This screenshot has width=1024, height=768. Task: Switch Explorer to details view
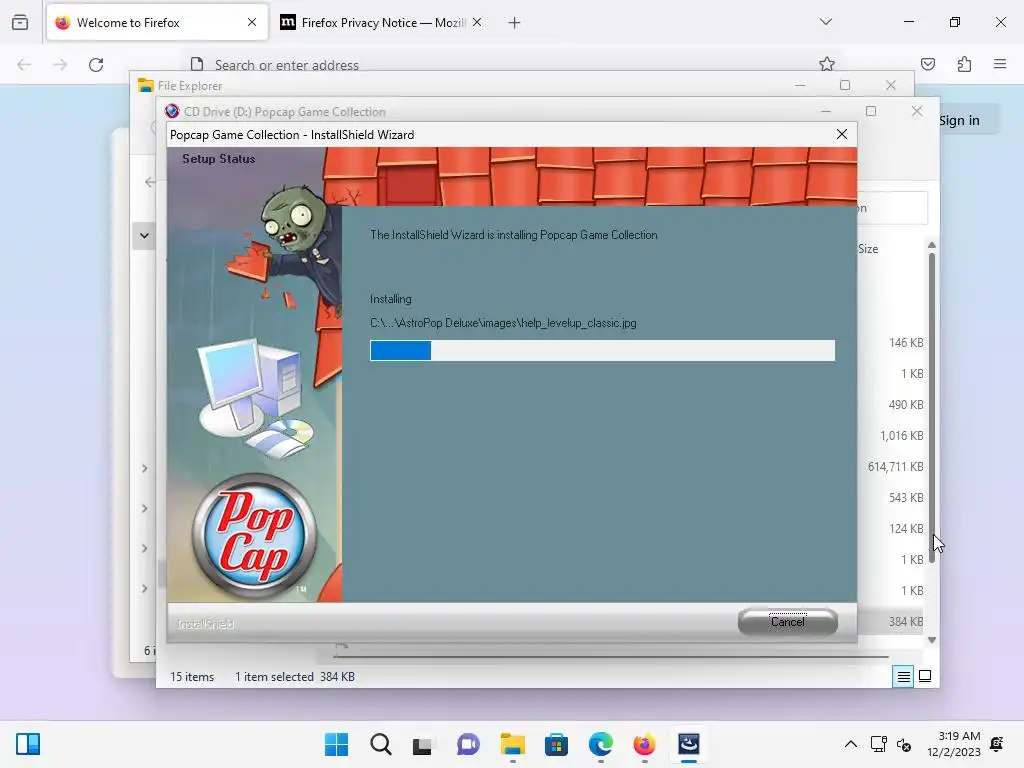click(x=903, y=677)
